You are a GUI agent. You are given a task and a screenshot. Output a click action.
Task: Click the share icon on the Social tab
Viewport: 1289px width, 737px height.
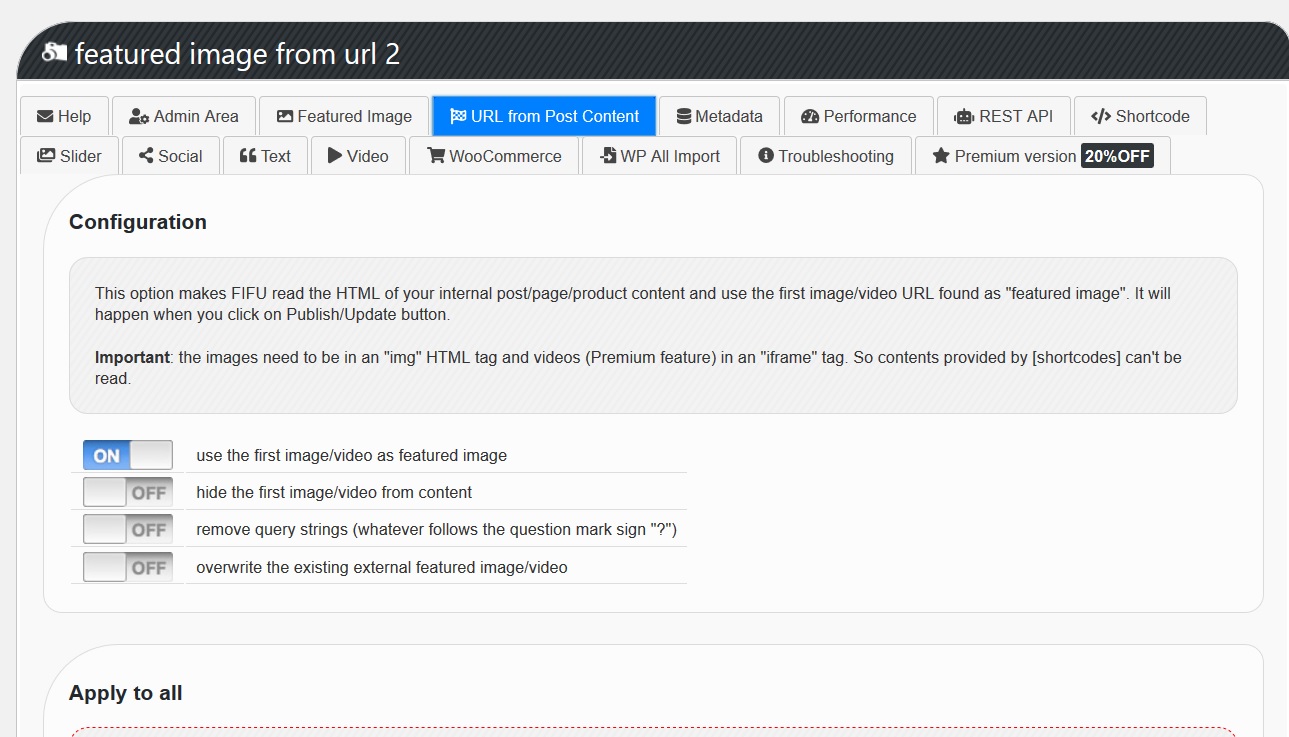146,156
